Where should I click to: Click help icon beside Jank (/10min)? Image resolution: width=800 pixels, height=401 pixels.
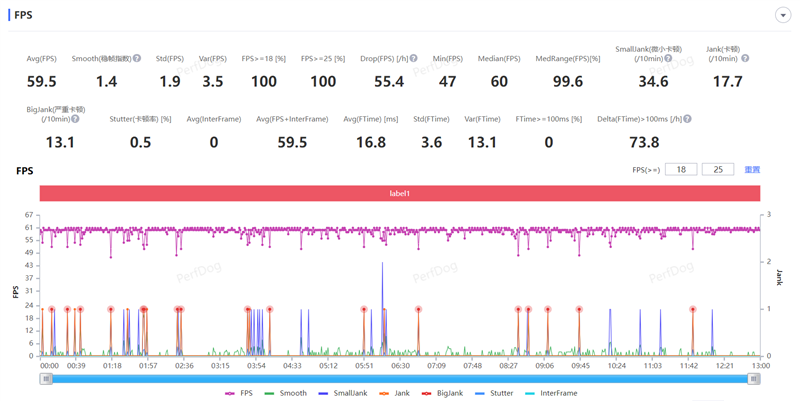[745, 59]
